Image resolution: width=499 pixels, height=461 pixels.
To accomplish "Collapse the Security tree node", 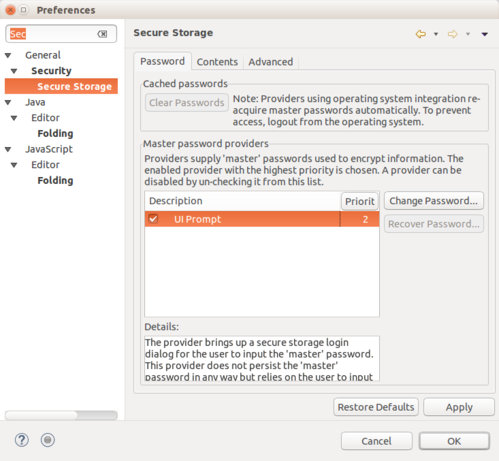I will 14,71.
